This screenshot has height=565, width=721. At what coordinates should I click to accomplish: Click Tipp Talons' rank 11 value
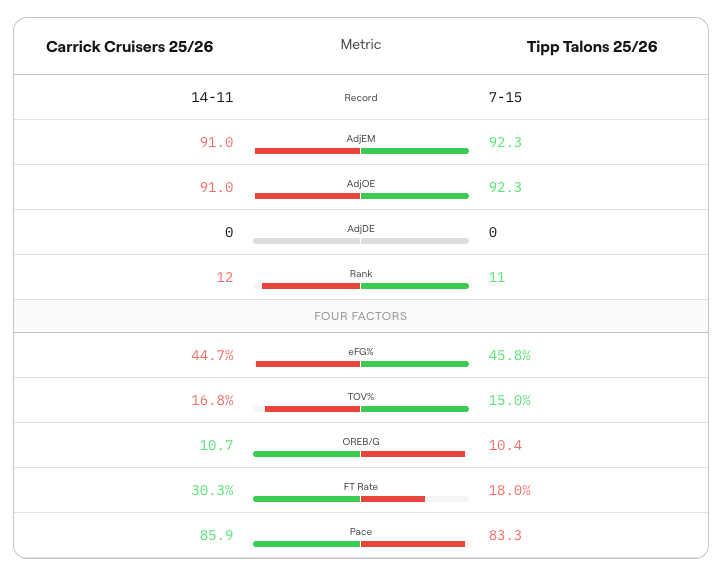(497, 277)
